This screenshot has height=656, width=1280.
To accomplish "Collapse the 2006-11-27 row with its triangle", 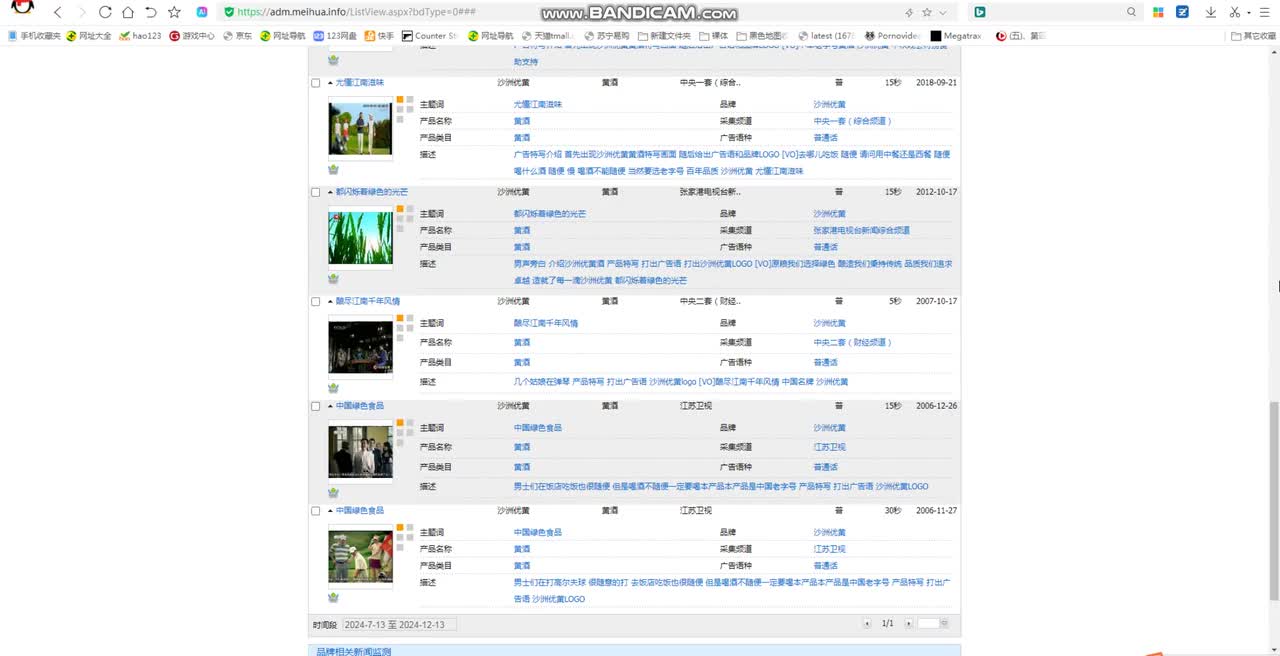I will [330, 511].
